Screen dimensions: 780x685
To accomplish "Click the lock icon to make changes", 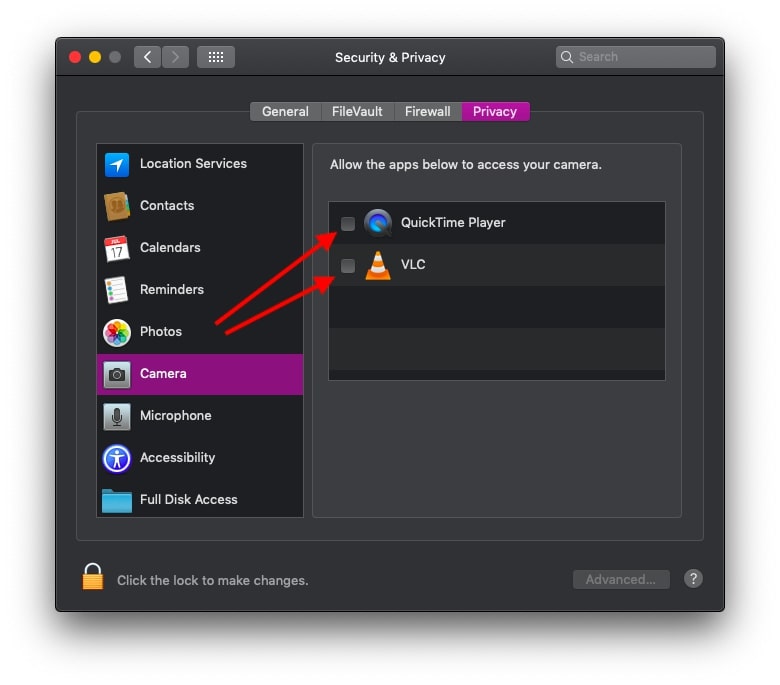I will click(x=93, y=577).
